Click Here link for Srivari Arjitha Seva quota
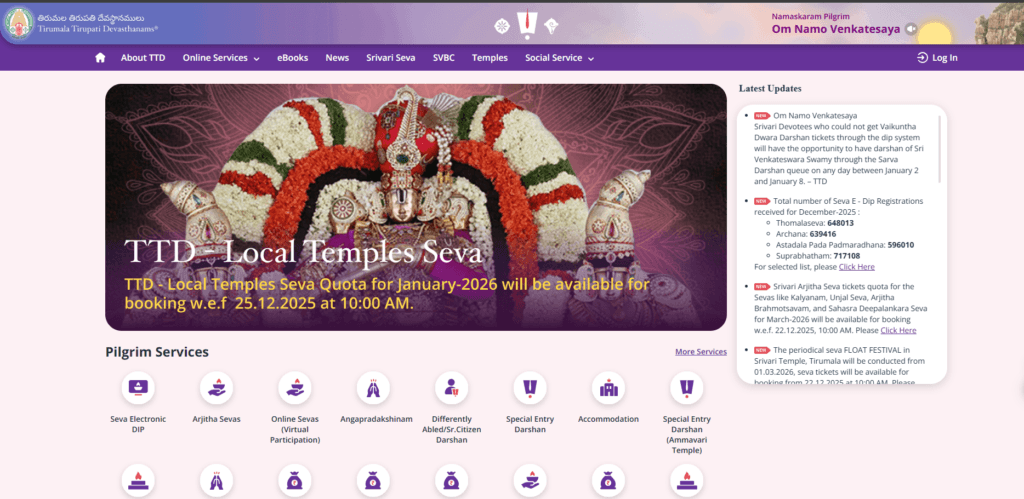The image size is (1024, 499). [898, 330]
